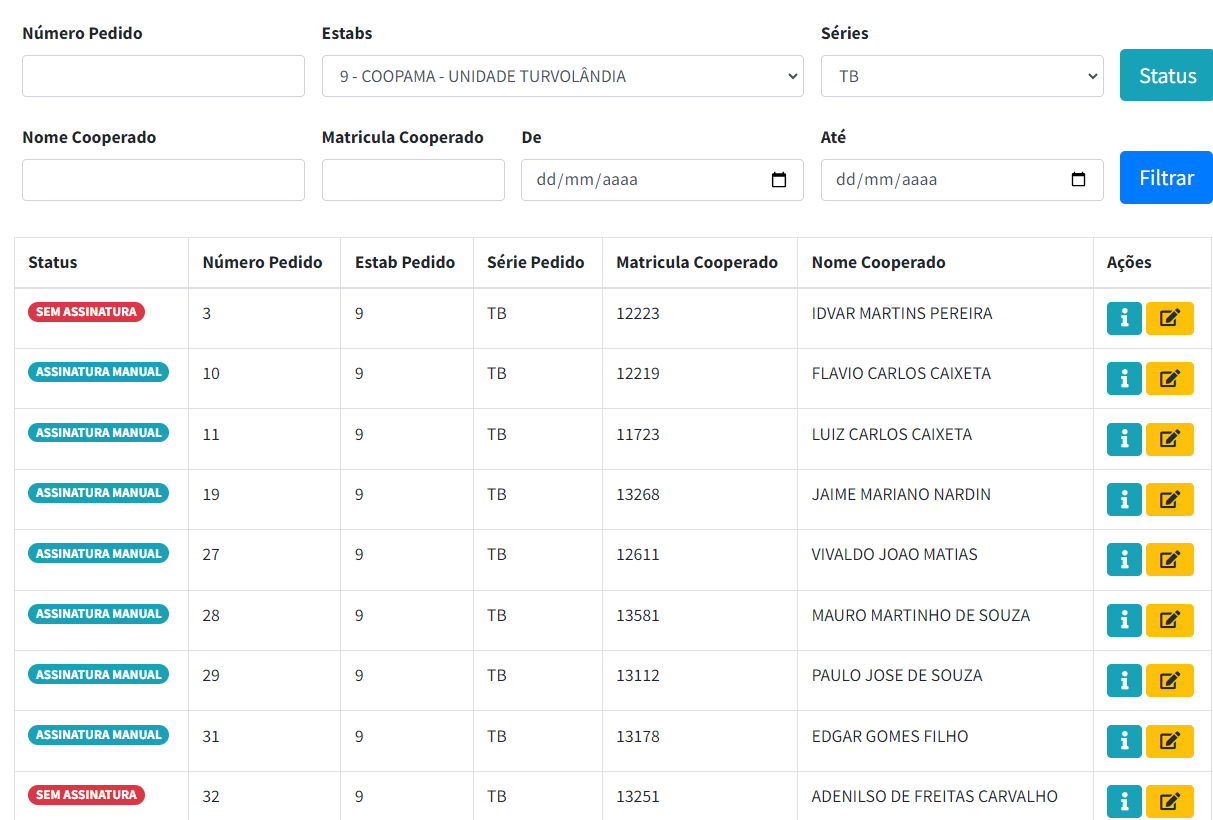The height and width of the screenshot is (820, 1213).
Task: Click ASSINATURA MANUAL badge for order 10
Action: [98, 372]
